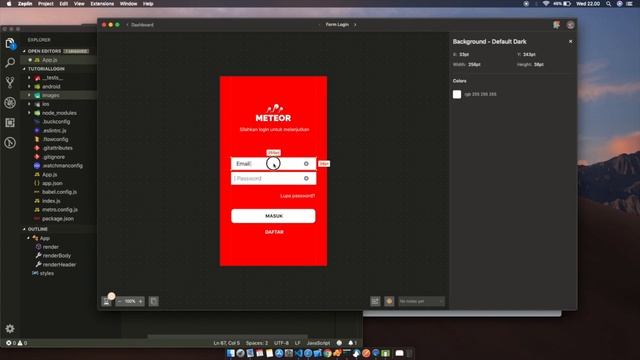Expand the ios folder
Image resolution: width=640 pixels, height=360 pixels.
[x=29, y=104]
